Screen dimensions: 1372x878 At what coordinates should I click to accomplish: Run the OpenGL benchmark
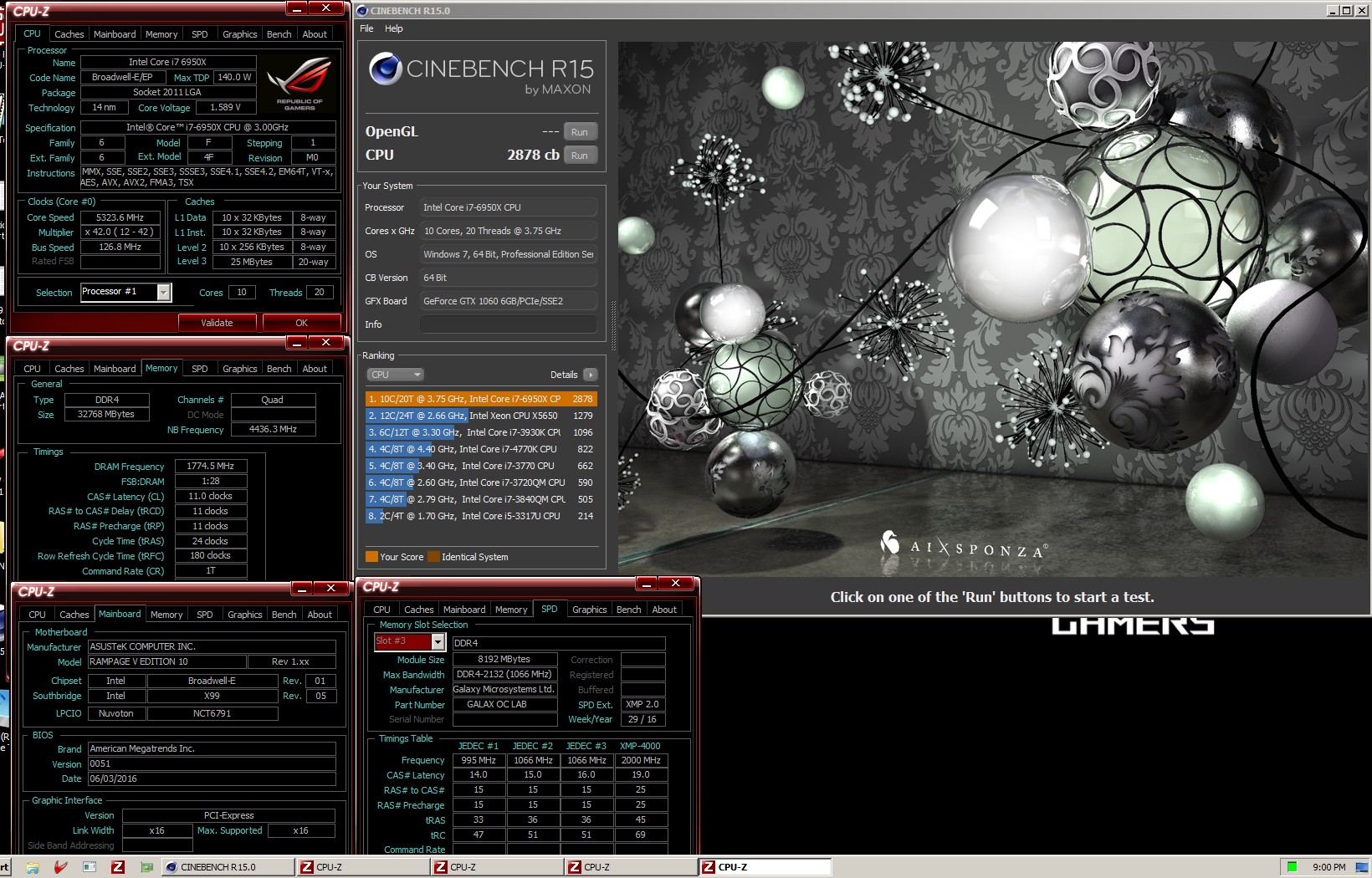click(x=580, y=132)
